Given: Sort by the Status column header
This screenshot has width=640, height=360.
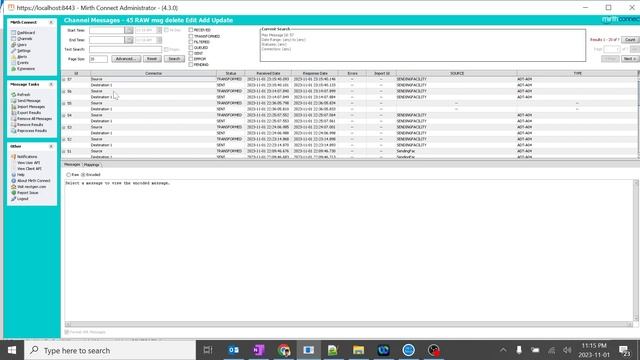Looking at the screenshot, I should point(231,73).
